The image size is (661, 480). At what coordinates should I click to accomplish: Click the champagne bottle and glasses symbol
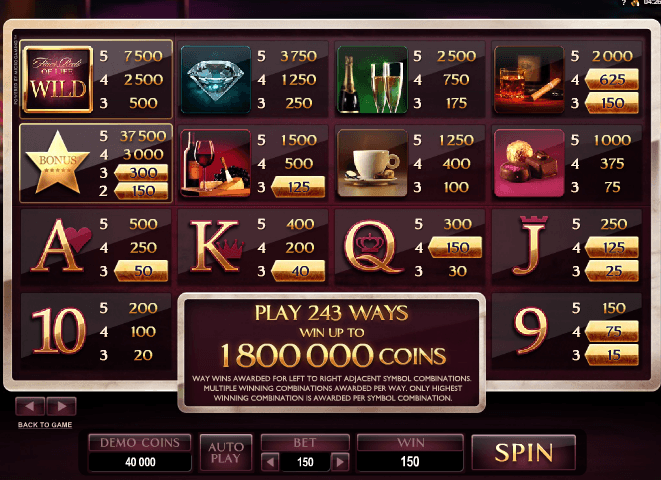pyautogui.click(x=372, y=80)
